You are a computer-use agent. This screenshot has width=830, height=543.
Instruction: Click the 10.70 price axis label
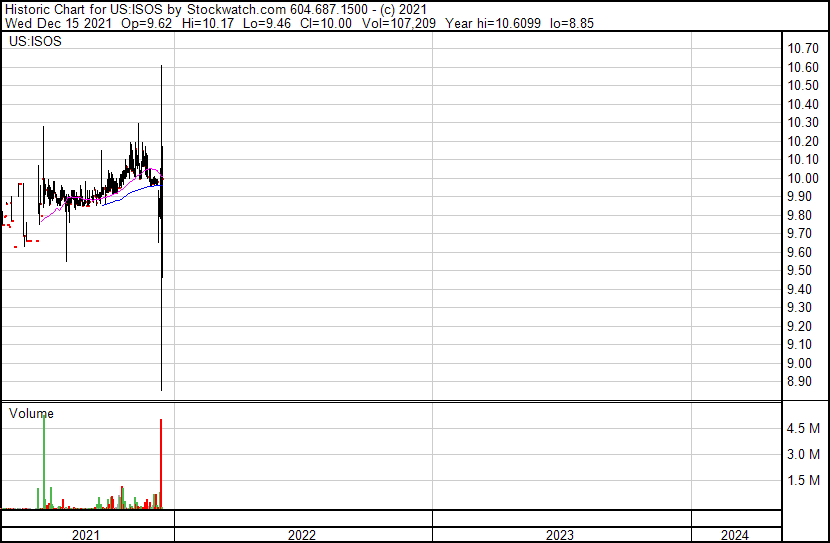coord(804,49)
